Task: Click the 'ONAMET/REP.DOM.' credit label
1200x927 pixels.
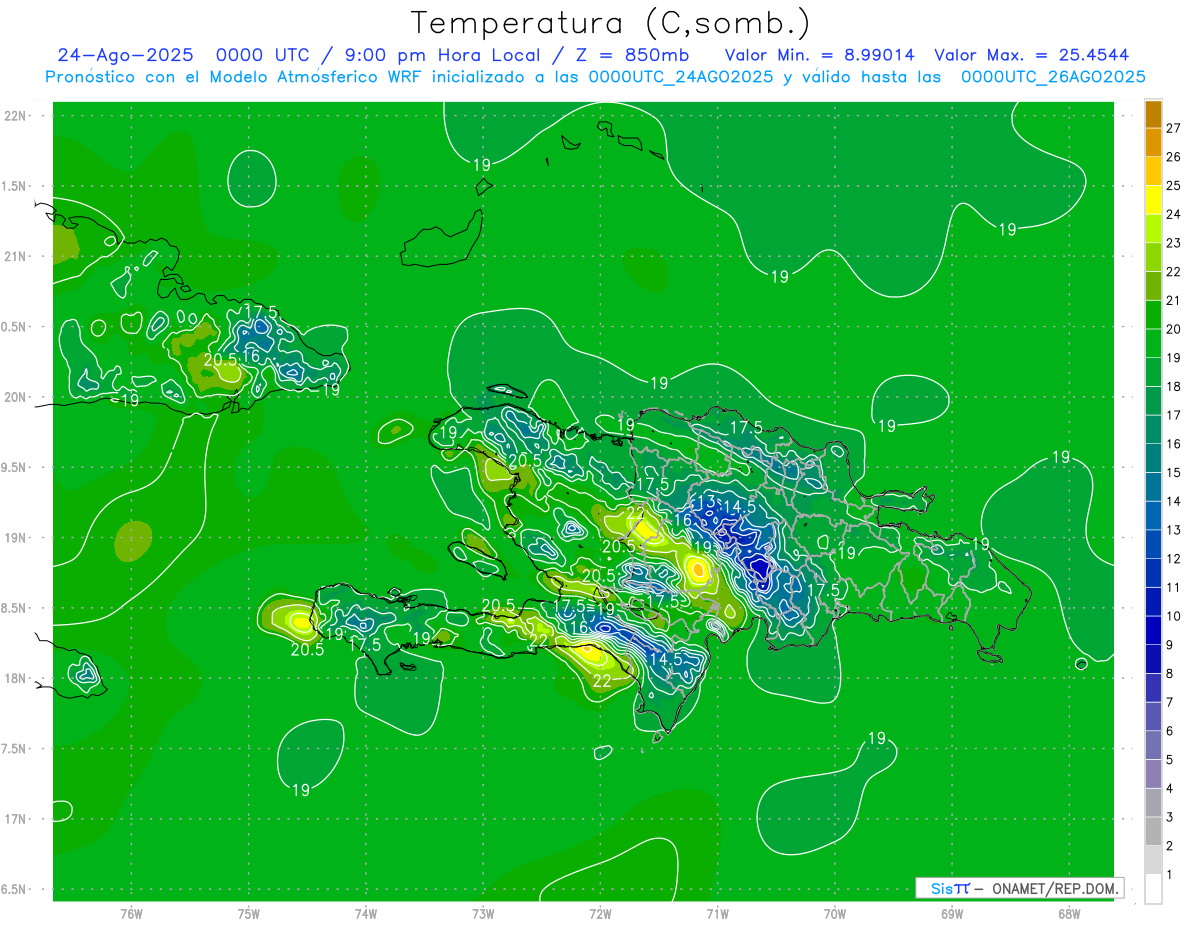Action: coord(1054,888)
